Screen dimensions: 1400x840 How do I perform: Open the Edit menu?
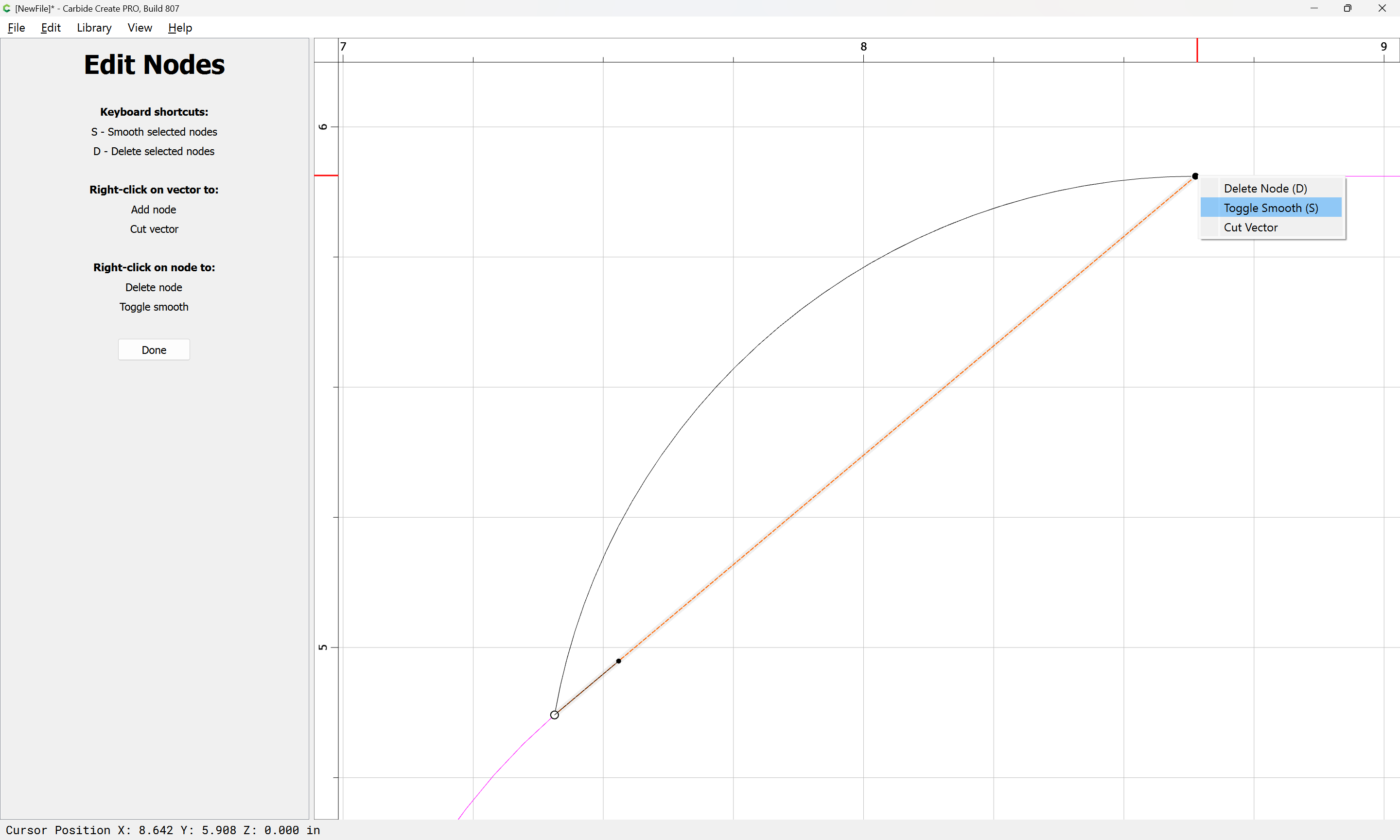click(51, 28)
